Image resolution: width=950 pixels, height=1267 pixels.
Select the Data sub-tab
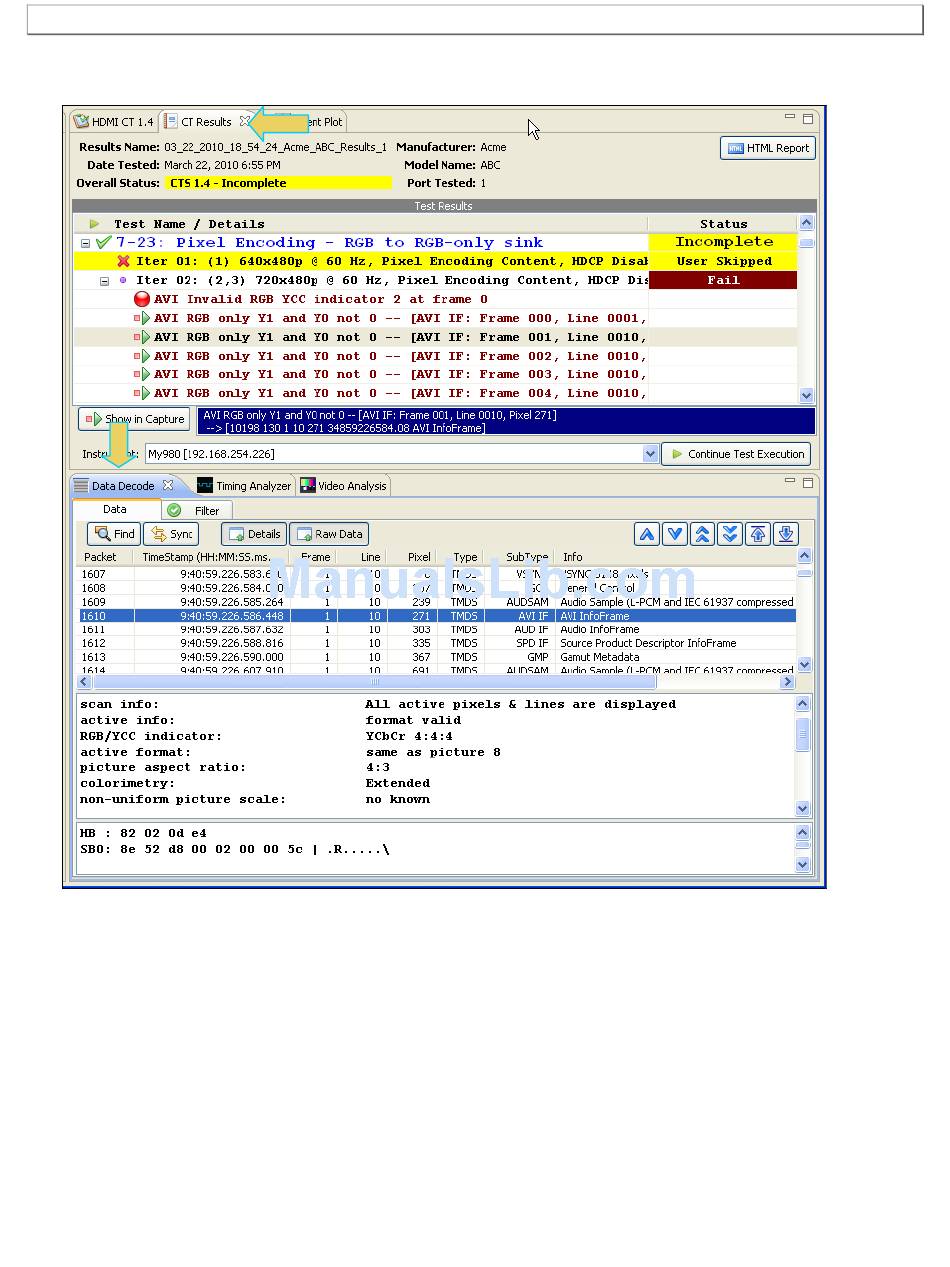[x=115, y=509]
